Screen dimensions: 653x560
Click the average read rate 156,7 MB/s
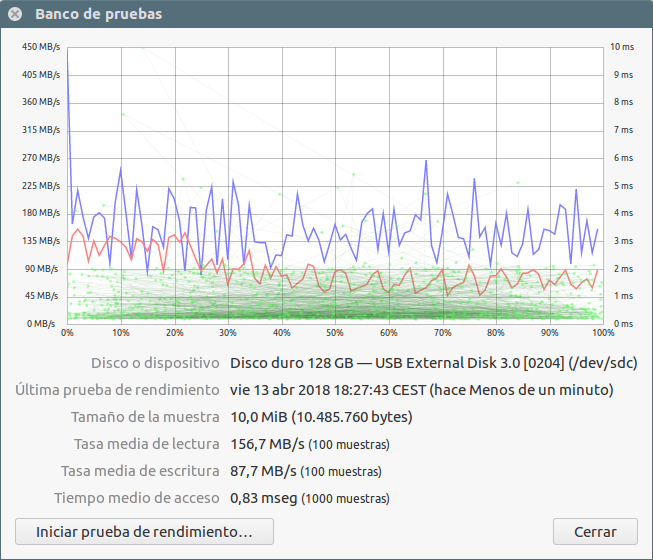[266, 444]
